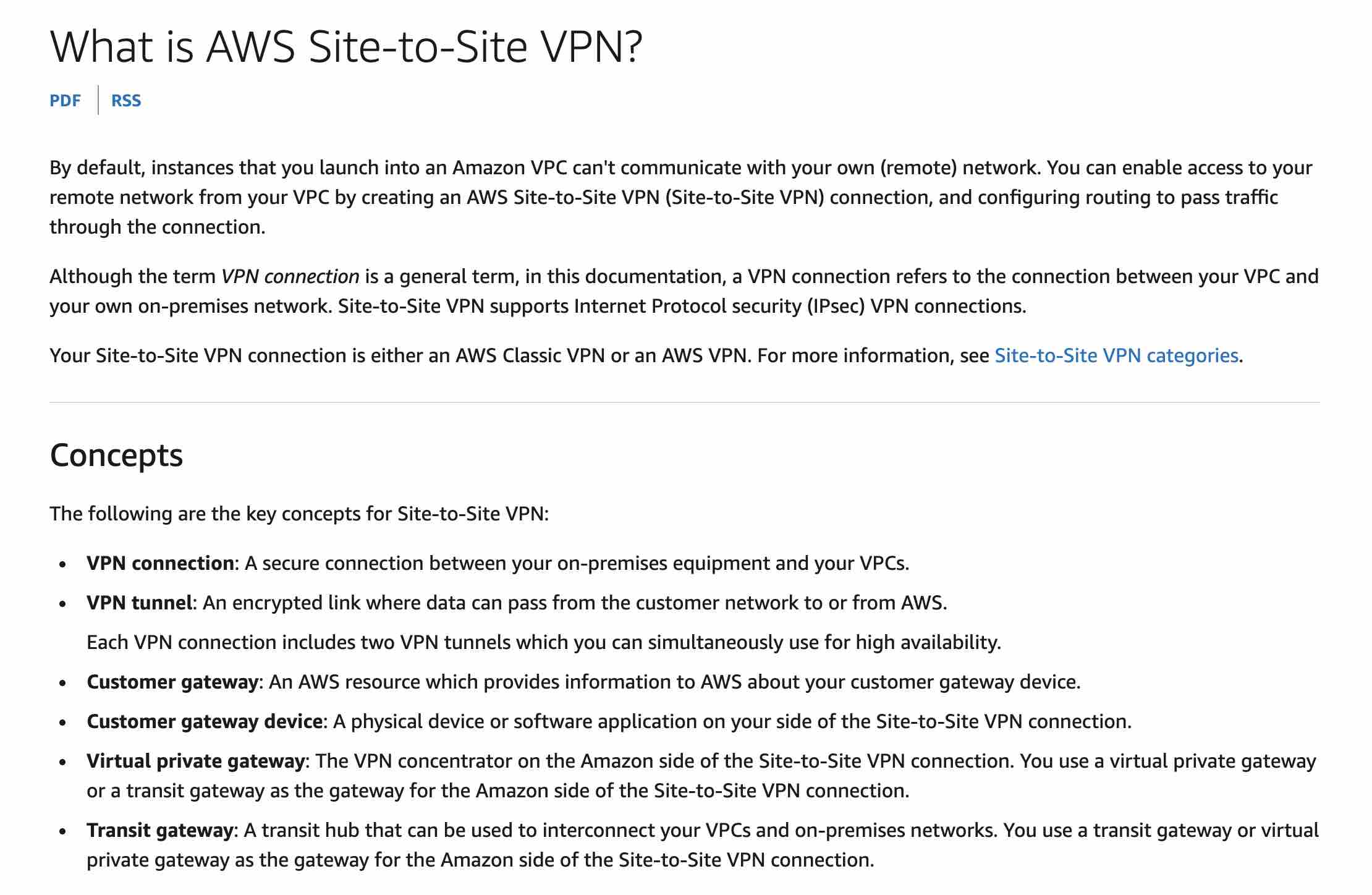Viewport: 1372px width, 895px height.
Task: Click the sentence 'The following are the key concepts'
Action: [x=299, y=514]
